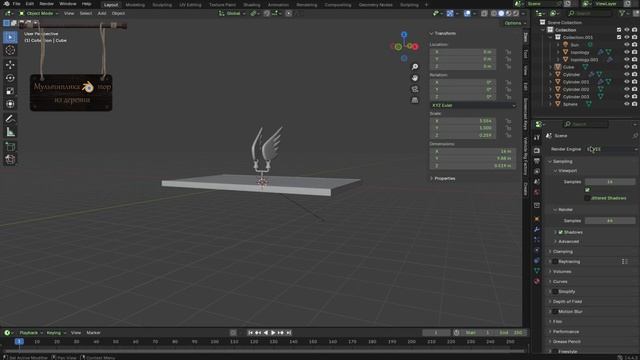640x360 pixels.
Task: Open the Object Mode dropdown
Action: (38, 13)
